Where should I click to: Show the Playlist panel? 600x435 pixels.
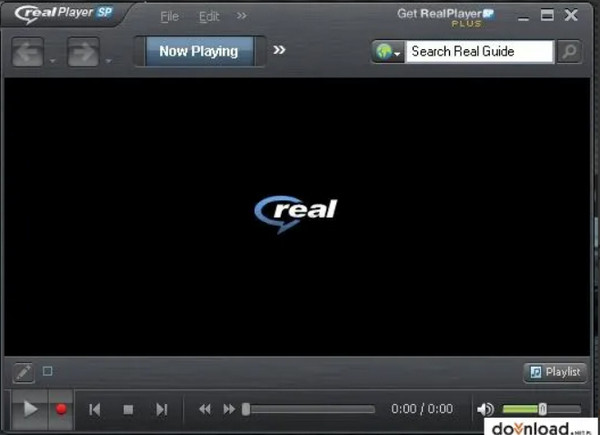coord(555,372)
